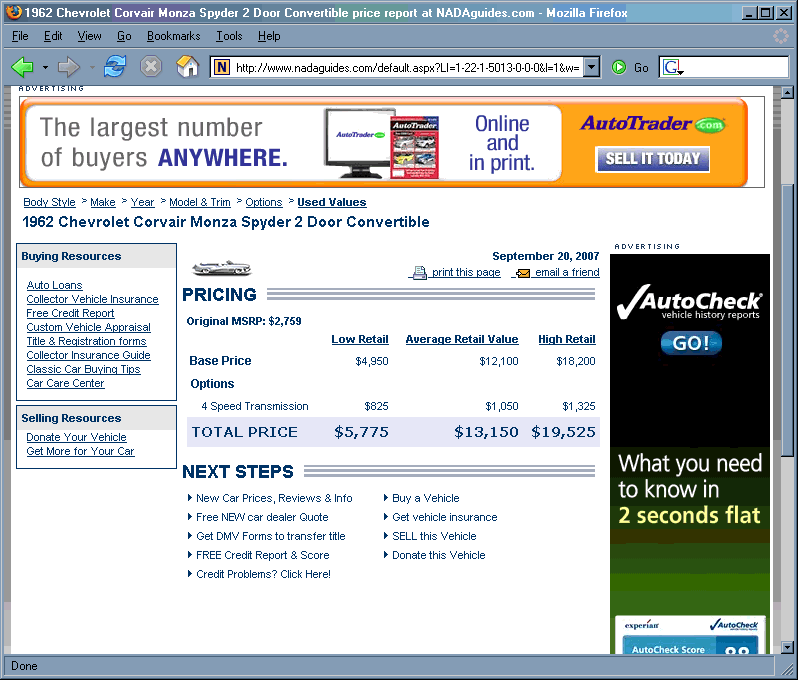Open the Help menu
The height and width of the screenshot is (680, 798).
point(269,36)
